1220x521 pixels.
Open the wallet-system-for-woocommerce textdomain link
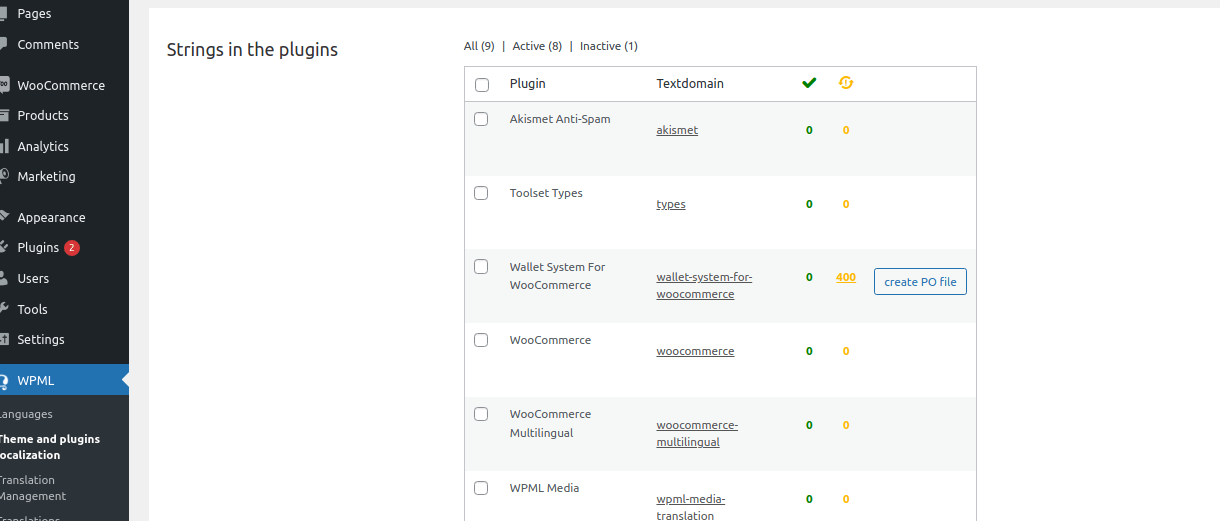point(704,286)
